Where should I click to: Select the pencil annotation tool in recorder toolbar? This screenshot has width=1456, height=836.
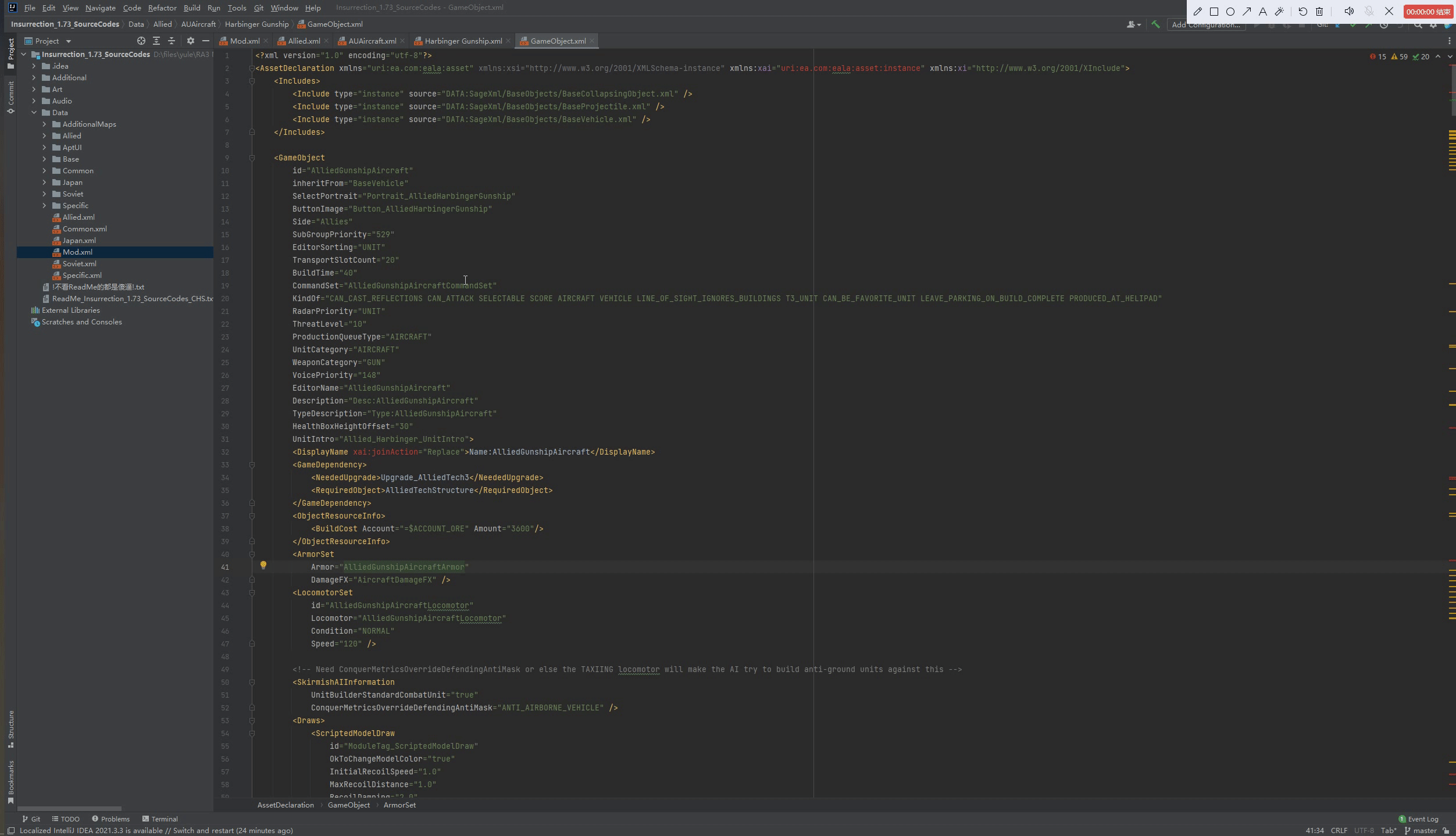point(1198,12)
